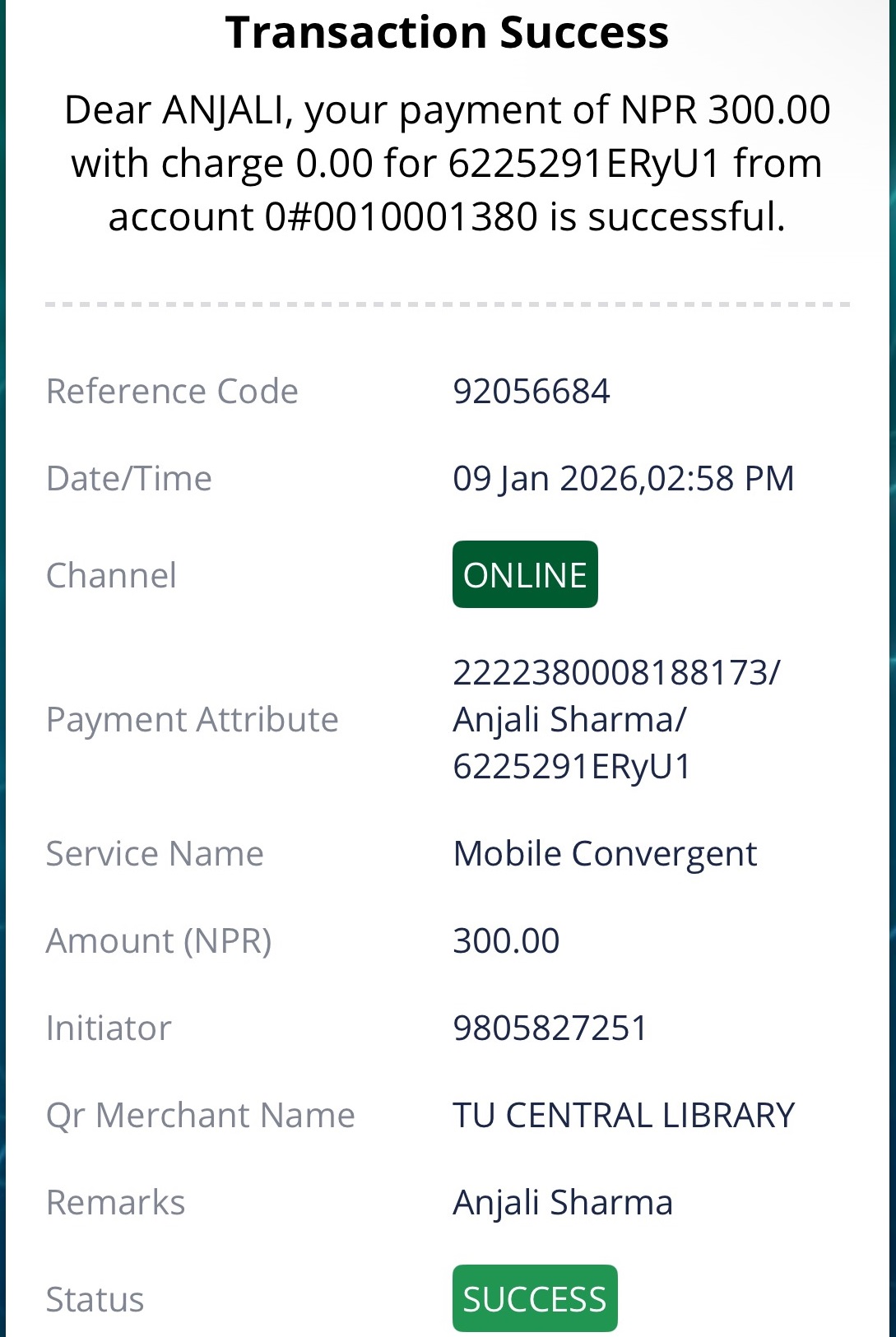Screen dimensions: 896x1337
Task: Click the initiator number 9805827251
Action: (550, 1028)
